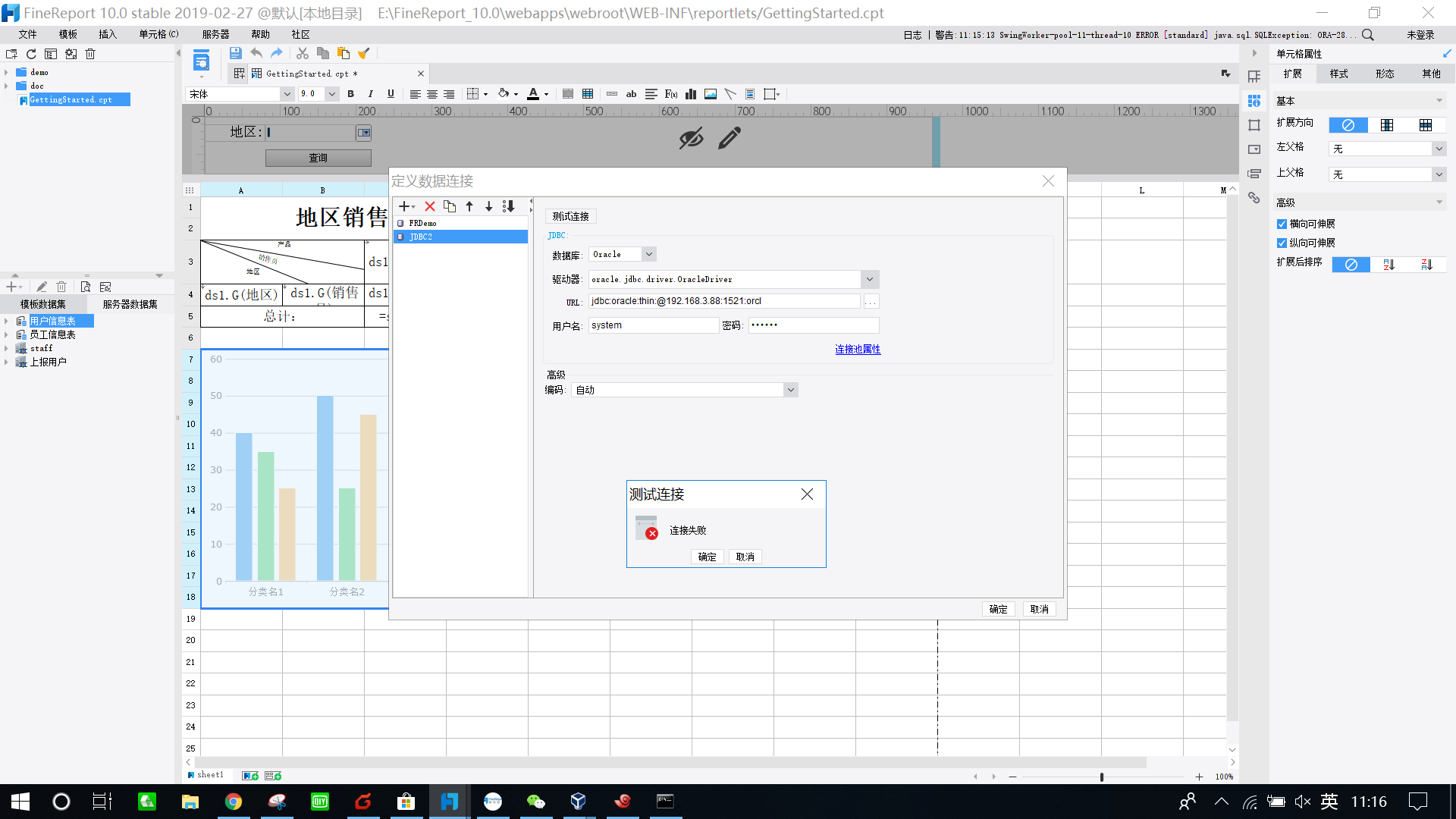
Task: Open the 上父格 dropdown
Action: [x=1439, y=174]
